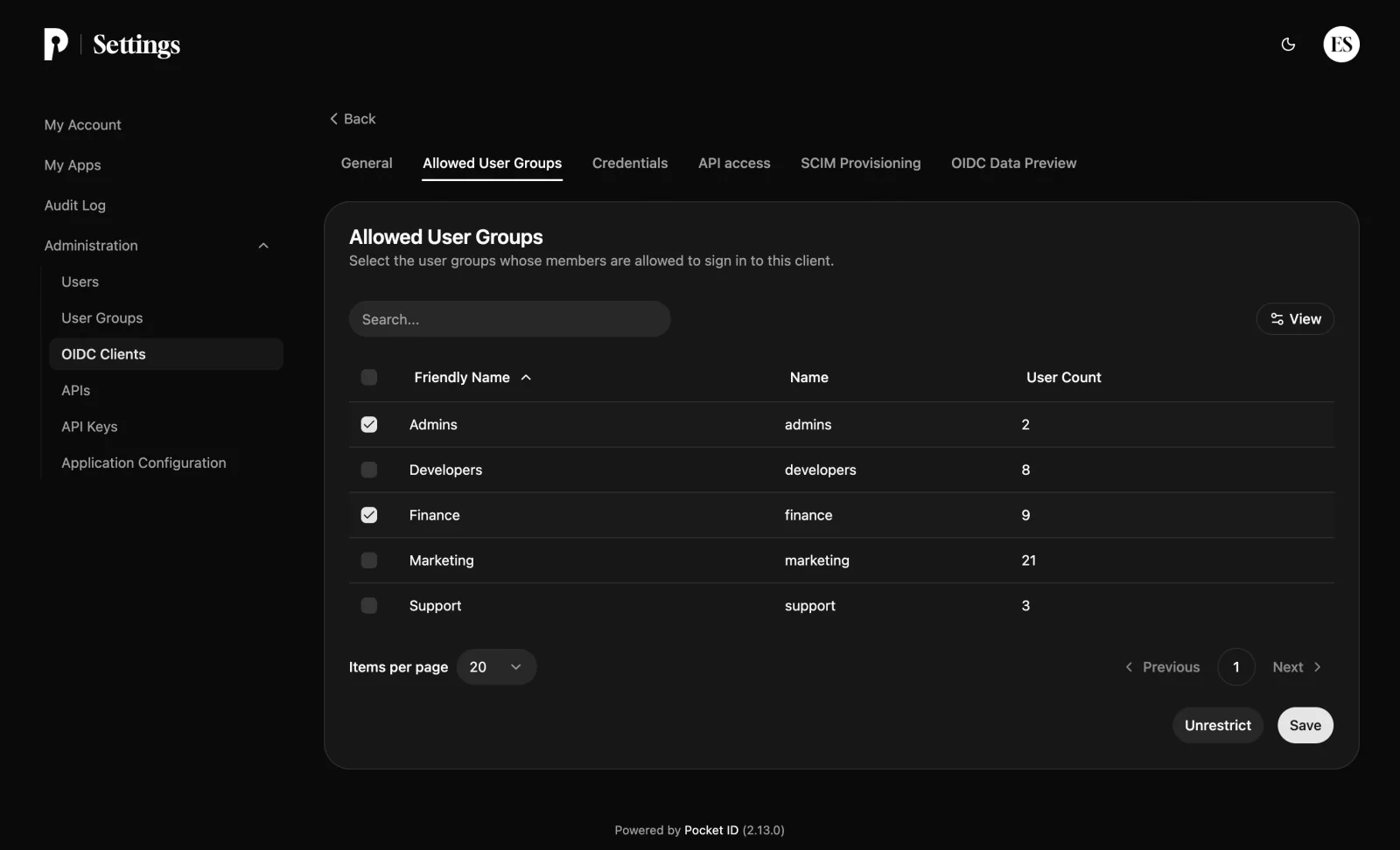The height and width of the screenshot is (850, 1400).
Task: Open the items per page dropdown
Action: tap(496, 667)
